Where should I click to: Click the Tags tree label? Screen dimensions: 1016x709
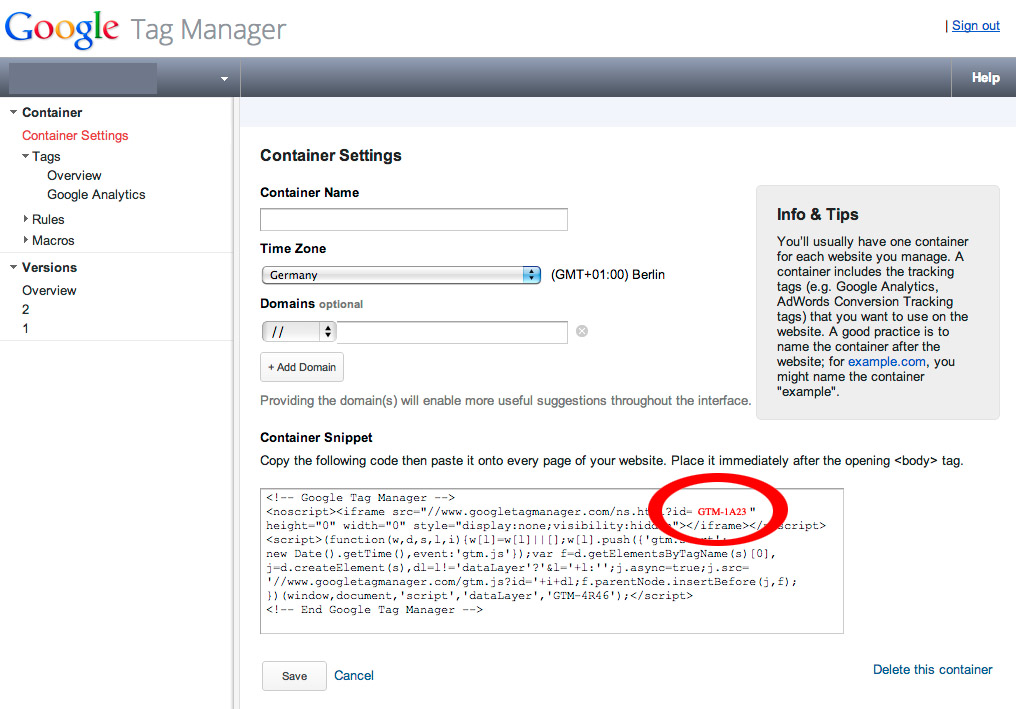(x=46, y=156)
